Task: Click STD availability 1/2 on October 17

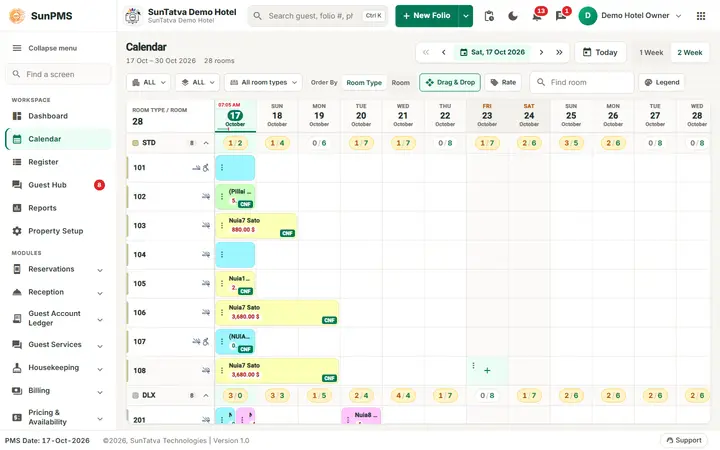Action: pyautogui.click(x=235, y=143)
